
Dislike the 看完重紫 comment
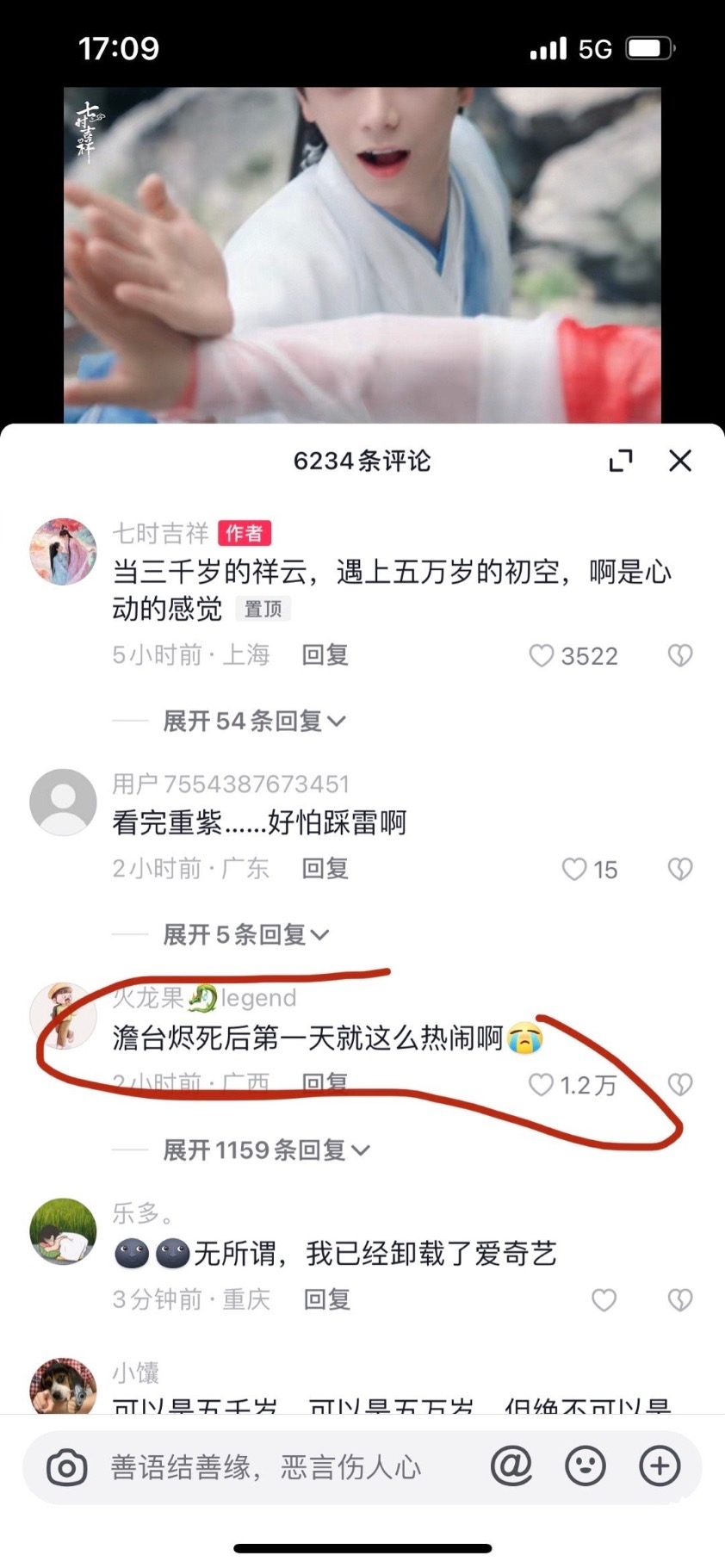coord(680,870)
